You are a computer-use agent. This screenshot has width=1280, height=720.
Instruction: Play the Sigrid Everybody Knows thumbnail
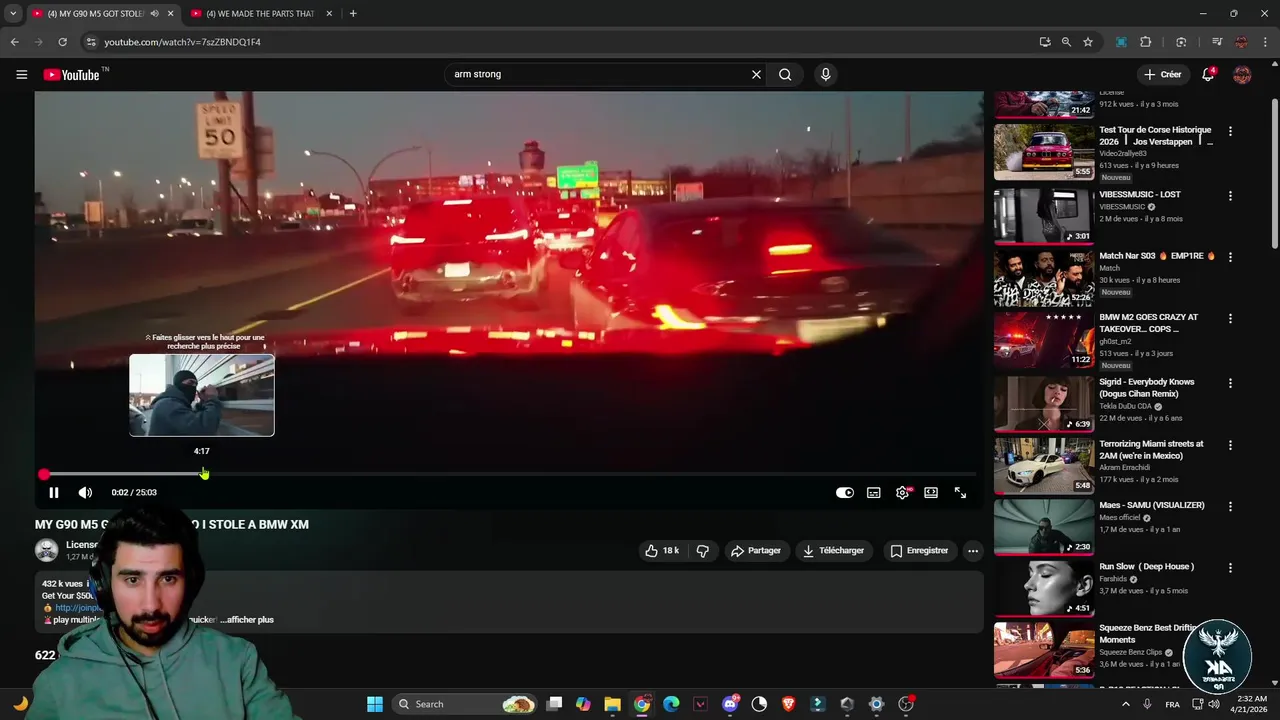pyautogui.click(x=1044, y=403)
